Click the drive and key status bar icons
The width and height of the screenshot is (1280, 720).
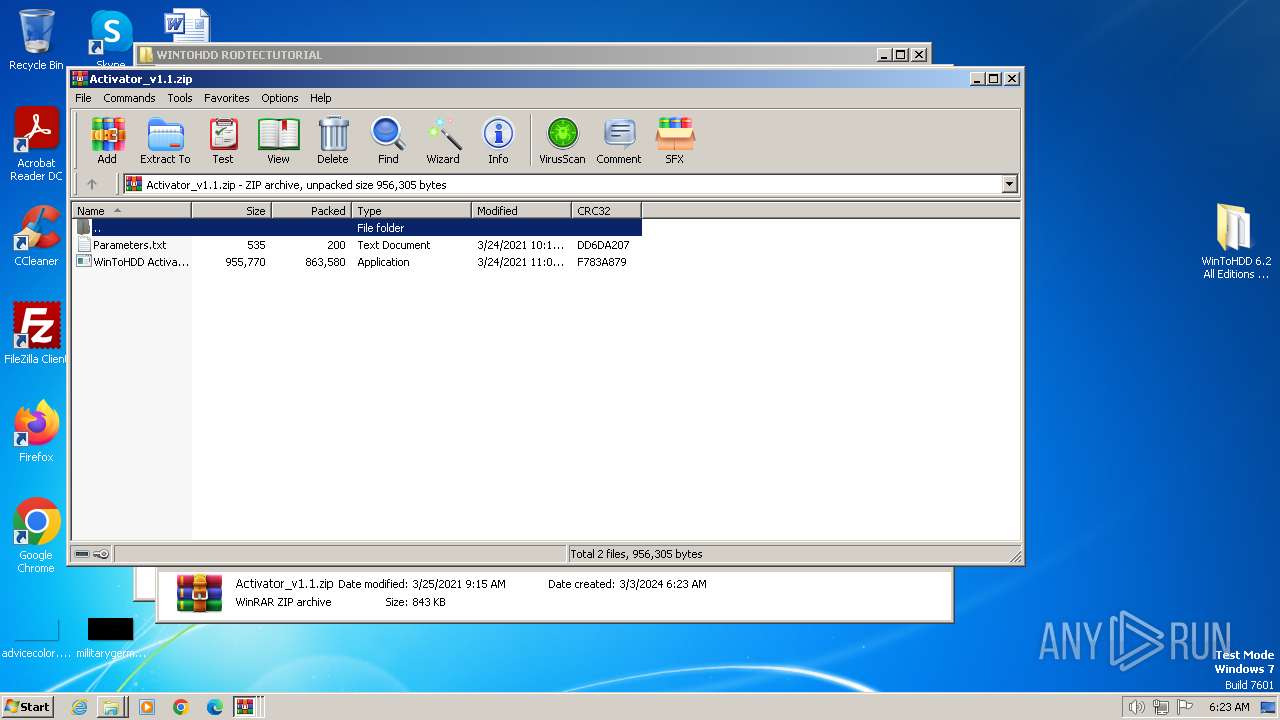[x=92, y=554]
